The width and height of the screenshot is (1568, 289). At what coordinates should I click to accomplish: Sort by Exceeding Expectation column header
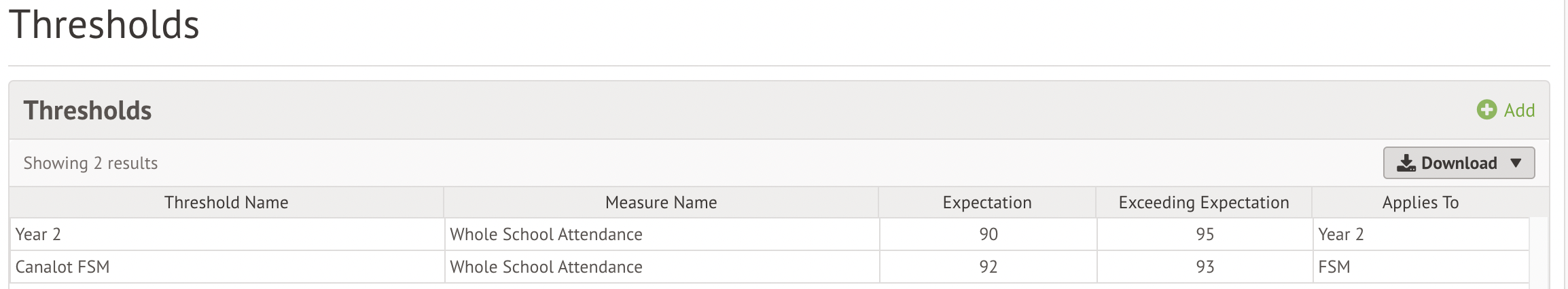tap(1204, 202)
